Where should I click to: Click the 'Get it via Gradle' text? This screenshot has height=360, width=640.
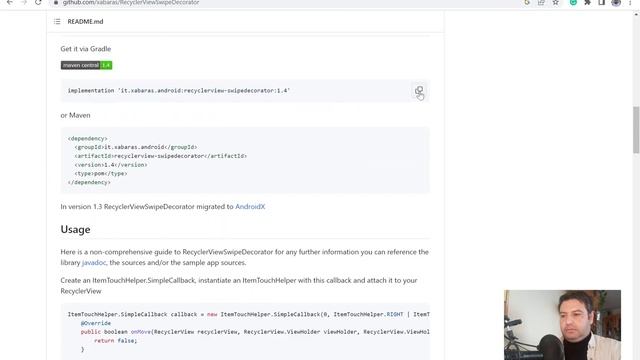coord(86,49)
